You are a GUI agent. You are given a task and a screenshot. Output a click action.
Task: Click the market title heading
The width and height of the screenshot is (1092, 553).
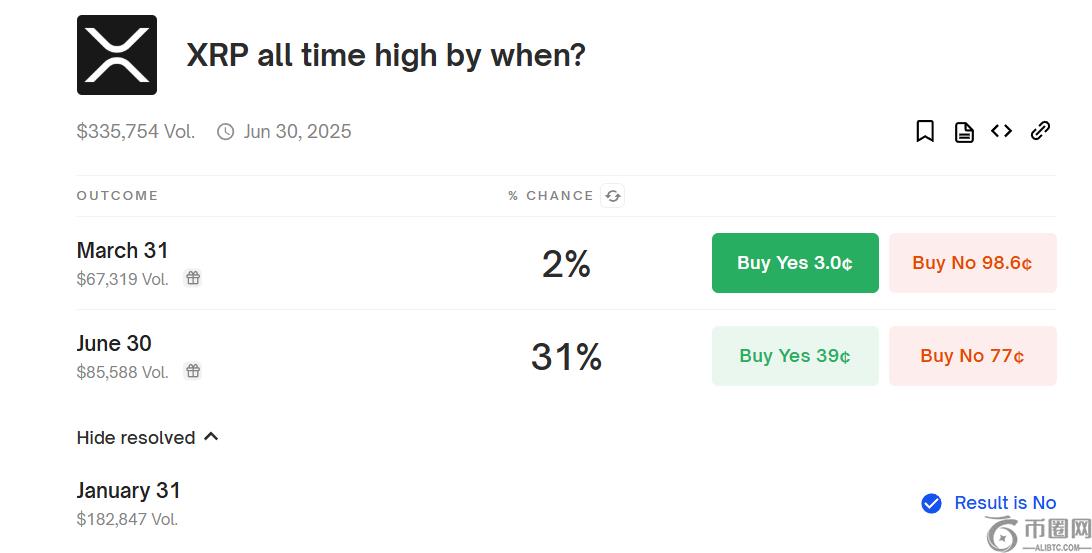click(386, 55)
